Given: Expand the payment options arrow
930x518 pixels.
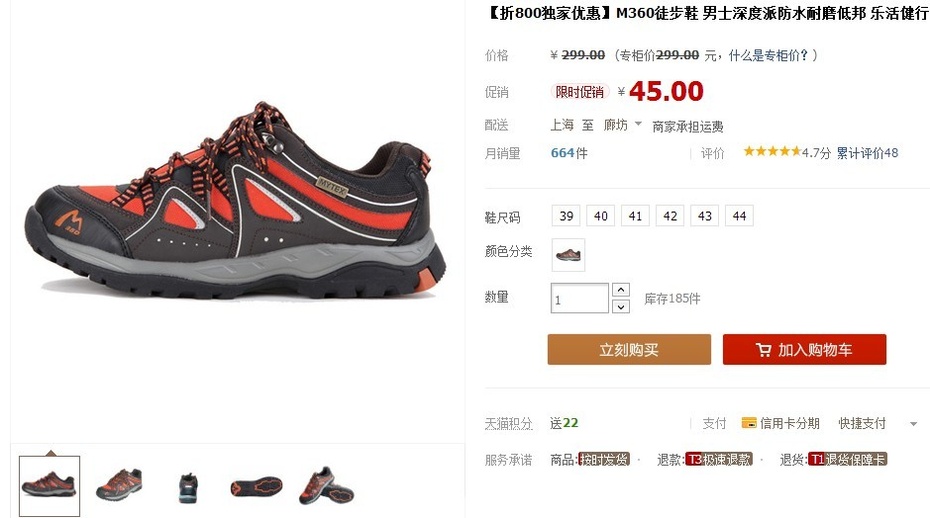Looking at the screenshot, I should [913, 424].
